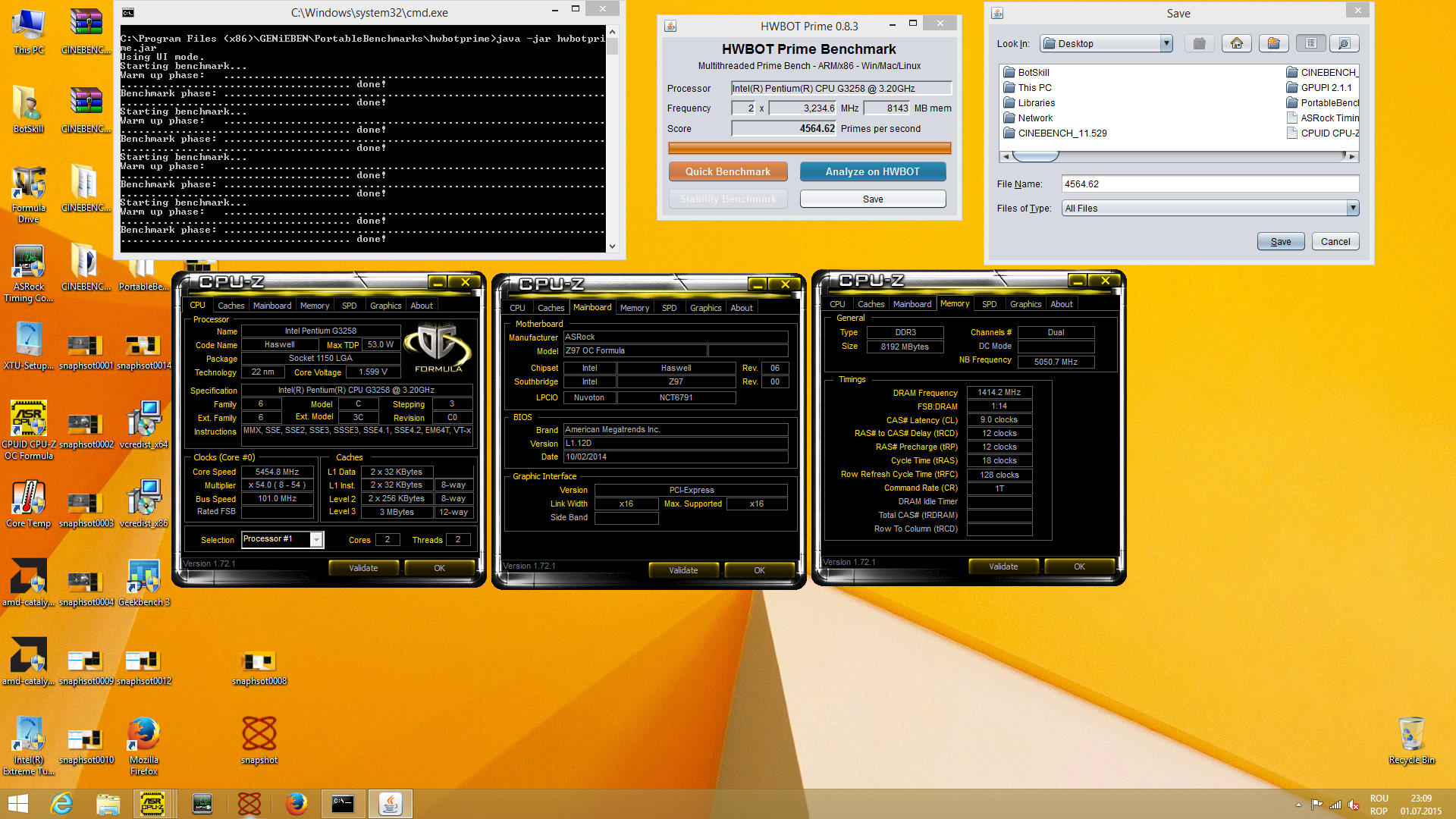Open CPU tab in right CPU-Z window
Viewport: 1456px width, 819px height.
[837, 304]
